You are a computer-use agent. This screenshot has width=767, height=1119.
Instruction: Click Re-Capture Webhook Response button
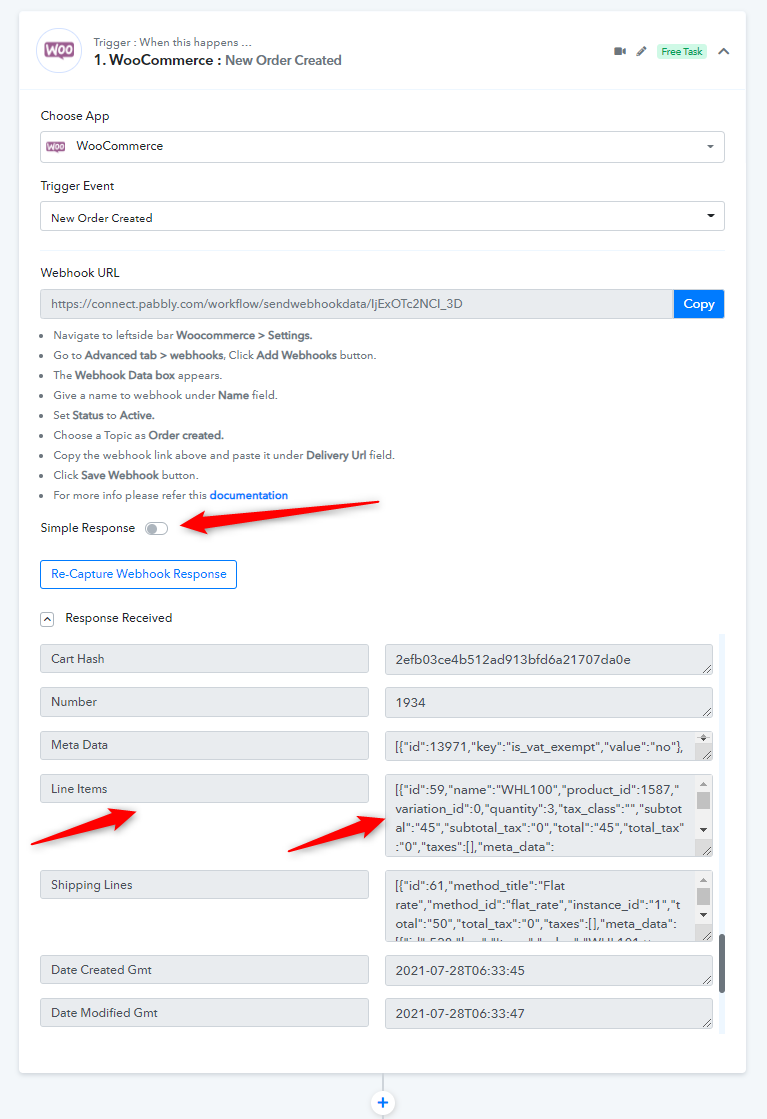[x=138, y=574]
